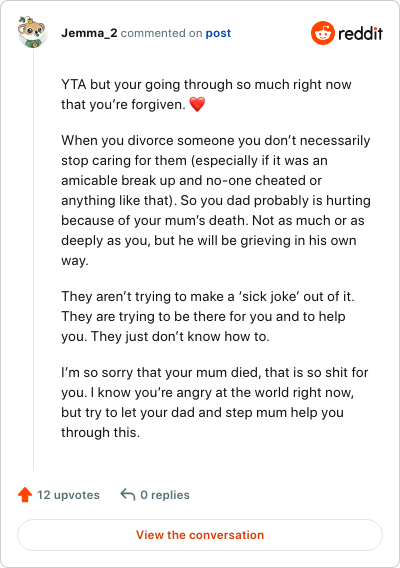The width and height of the screenshot is (400, 568).
Task: Open Jemma_2's koala avatar image
Action: (x=32, y=32)
